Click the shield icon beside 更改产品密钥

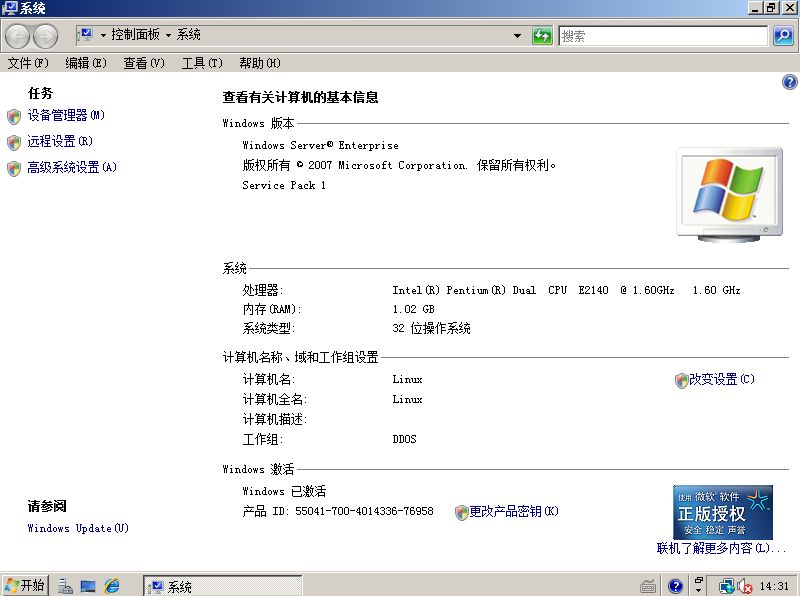461,512
